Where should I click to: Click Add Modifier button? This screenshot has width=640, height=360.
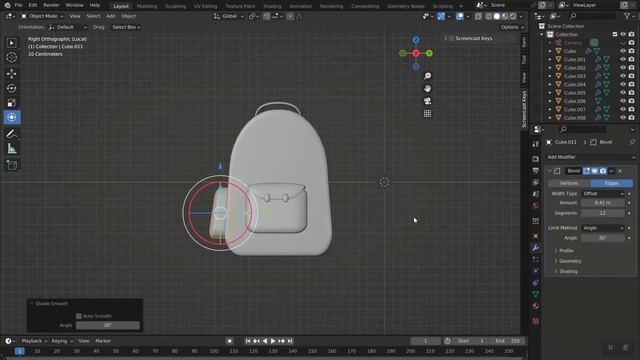[591, 157]
